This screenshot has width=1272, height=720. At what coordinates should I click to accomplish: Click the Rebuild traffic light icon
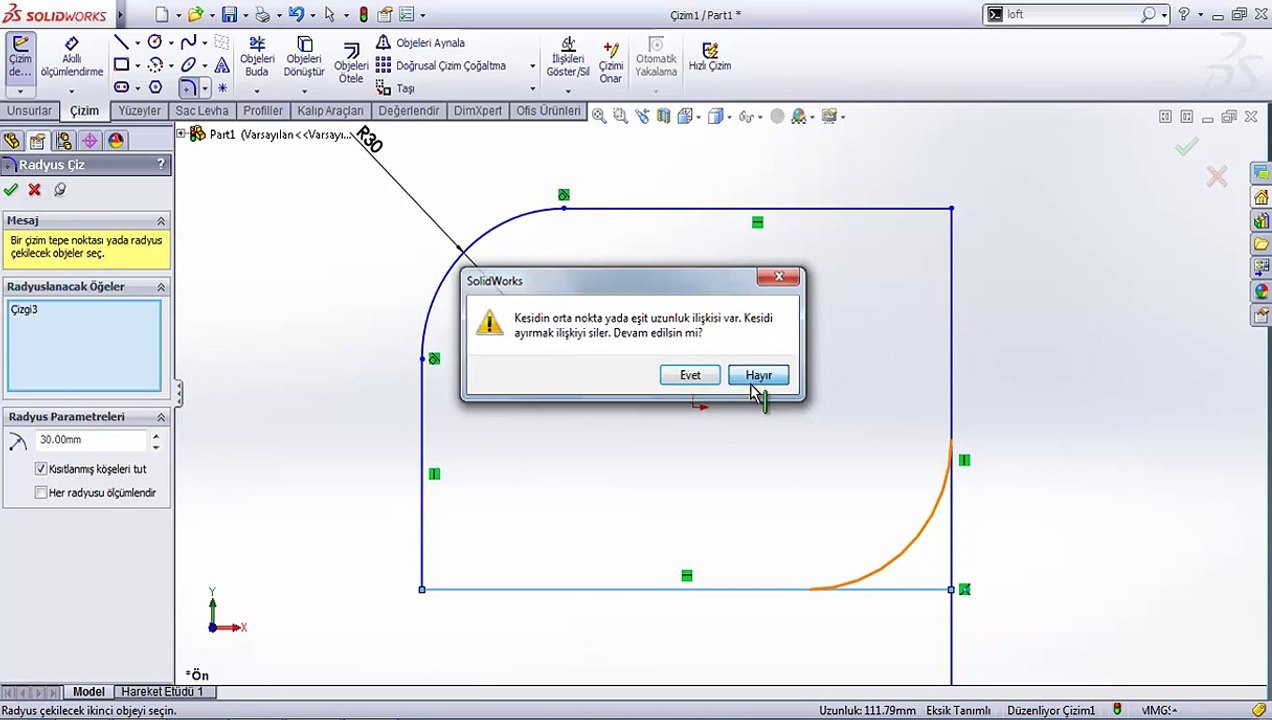coord(363,15)
